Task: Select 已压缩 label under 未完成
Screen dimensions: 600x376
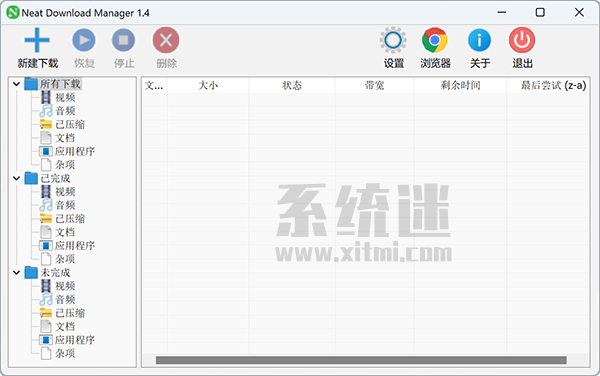Action: pos(70,313)
